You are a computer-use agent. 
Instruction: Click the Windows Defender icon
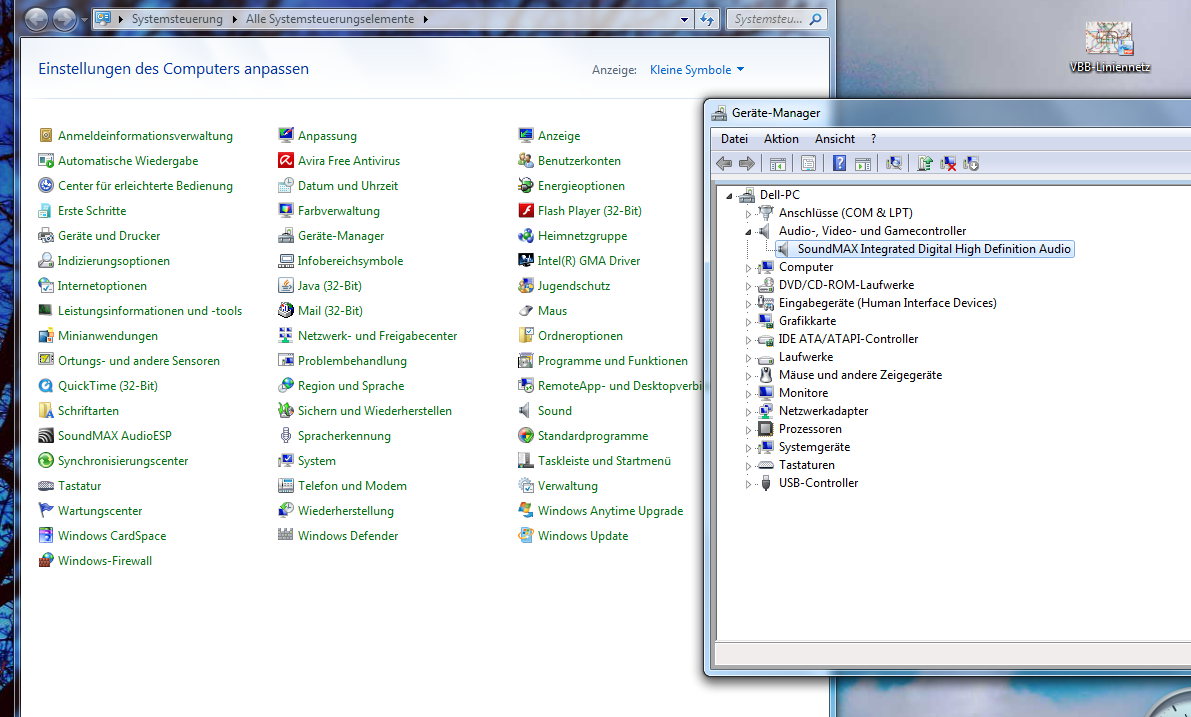(x=286, y=535)
